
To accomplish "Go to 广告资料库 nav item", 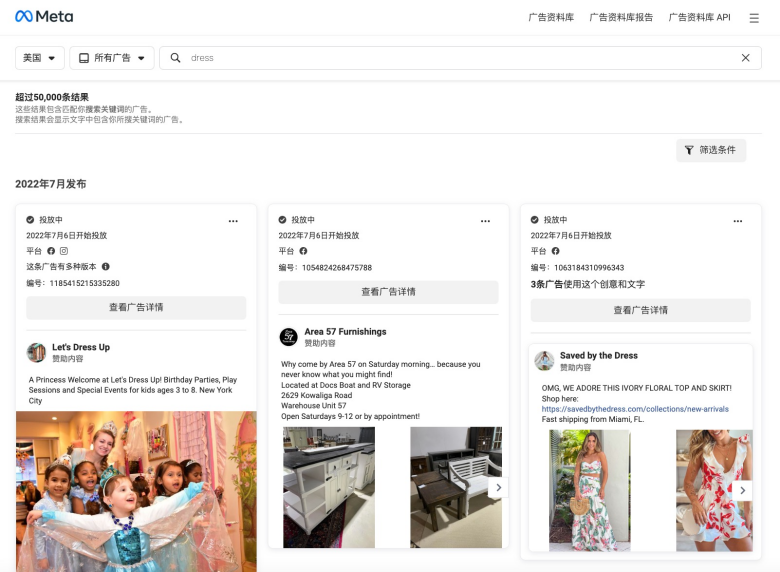I will pyautogui.click(x=551, y=17).
